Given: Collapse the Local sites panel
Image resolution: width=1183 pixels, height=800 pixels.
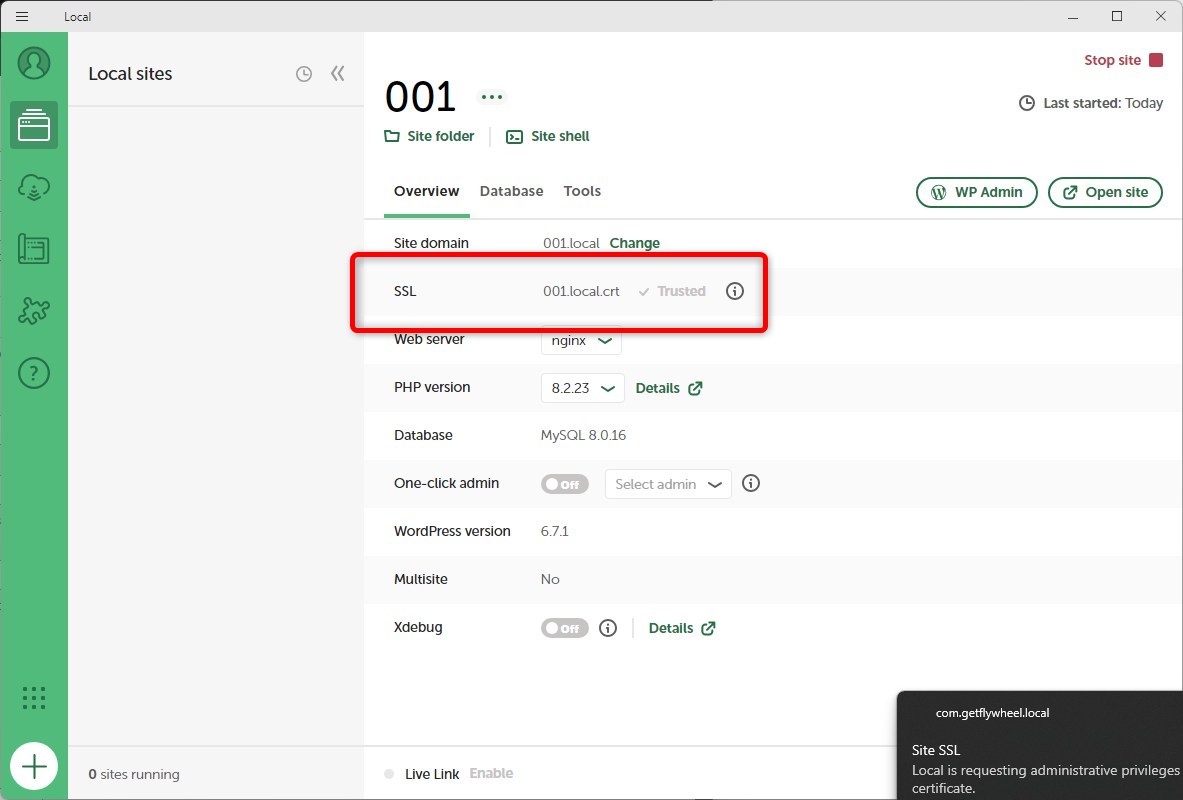Looking at the screenshot, I should 337,73.
